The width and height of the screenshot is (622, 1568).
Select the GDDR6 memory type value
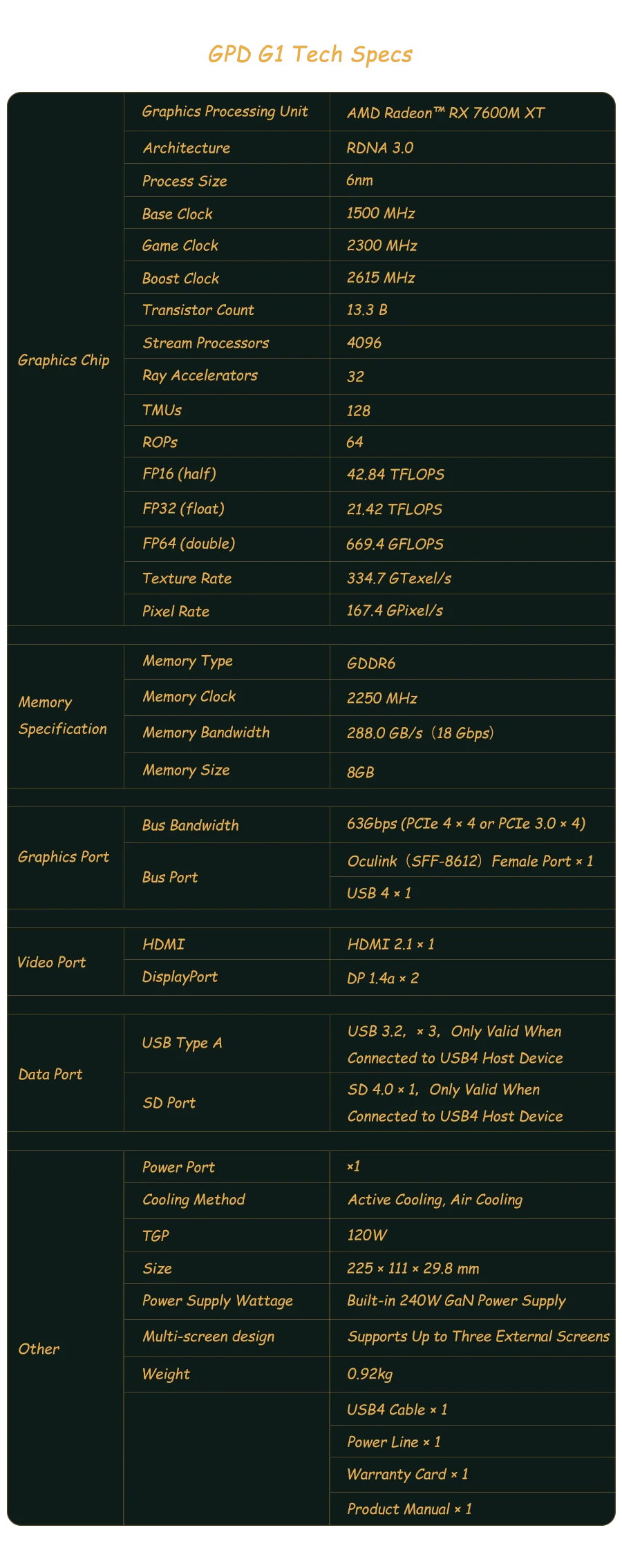371,663
